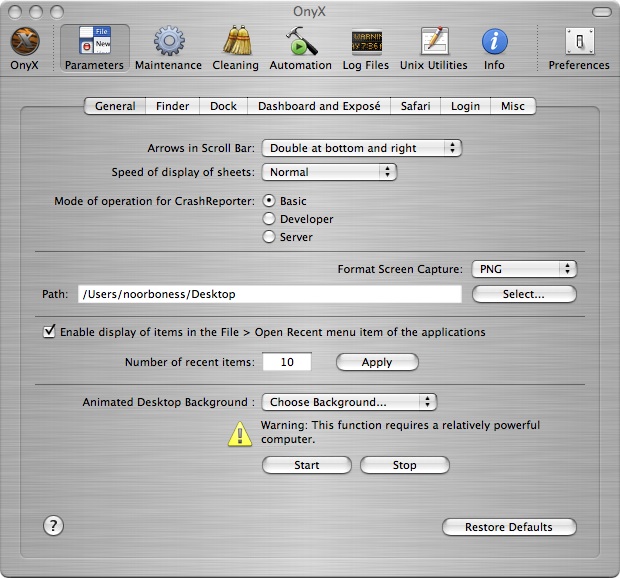The width and height of the screenshot is (620, 578).
Task: Click the 'Animated Desktop Background :' label
Action: 169,402
